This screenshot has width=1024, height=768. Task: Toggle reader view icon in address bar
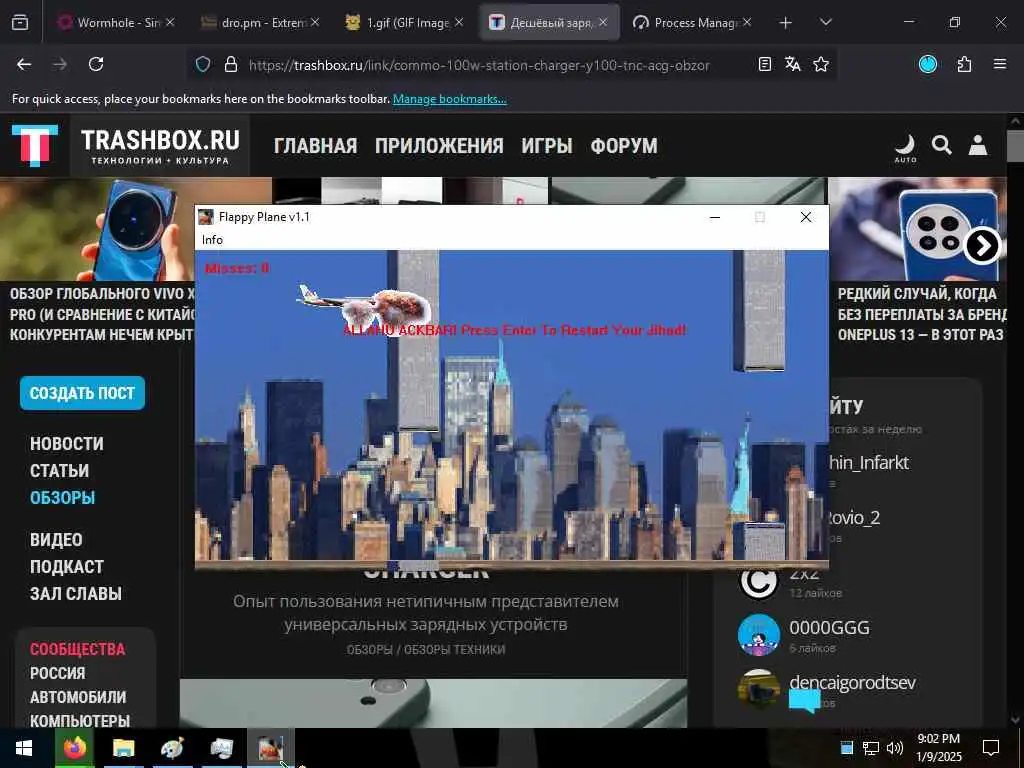click(x=765, y=64)
